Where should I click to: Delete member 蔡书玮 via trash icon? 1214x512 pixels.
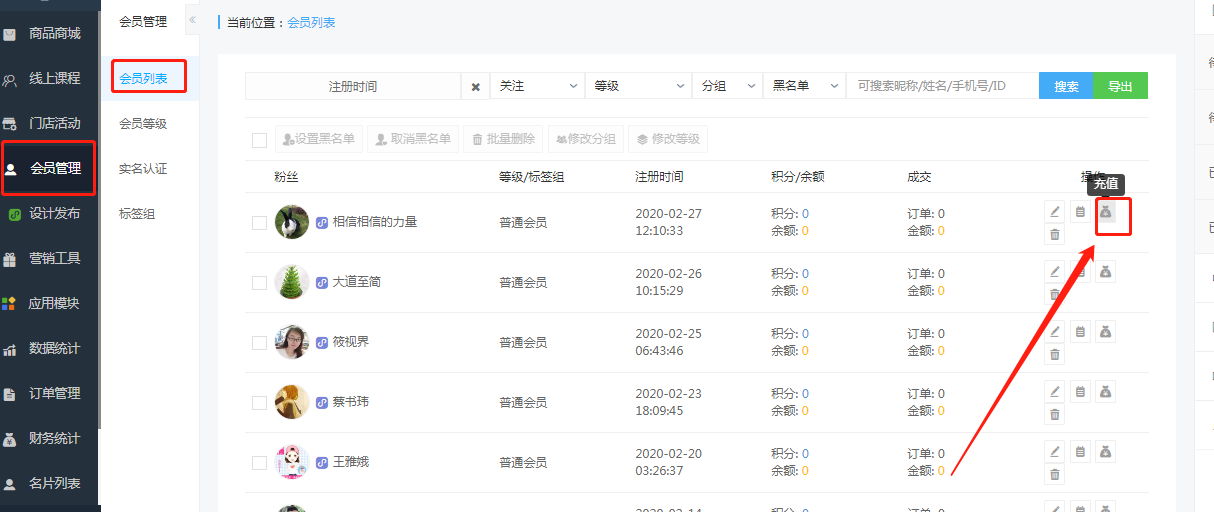(1054, 415)
